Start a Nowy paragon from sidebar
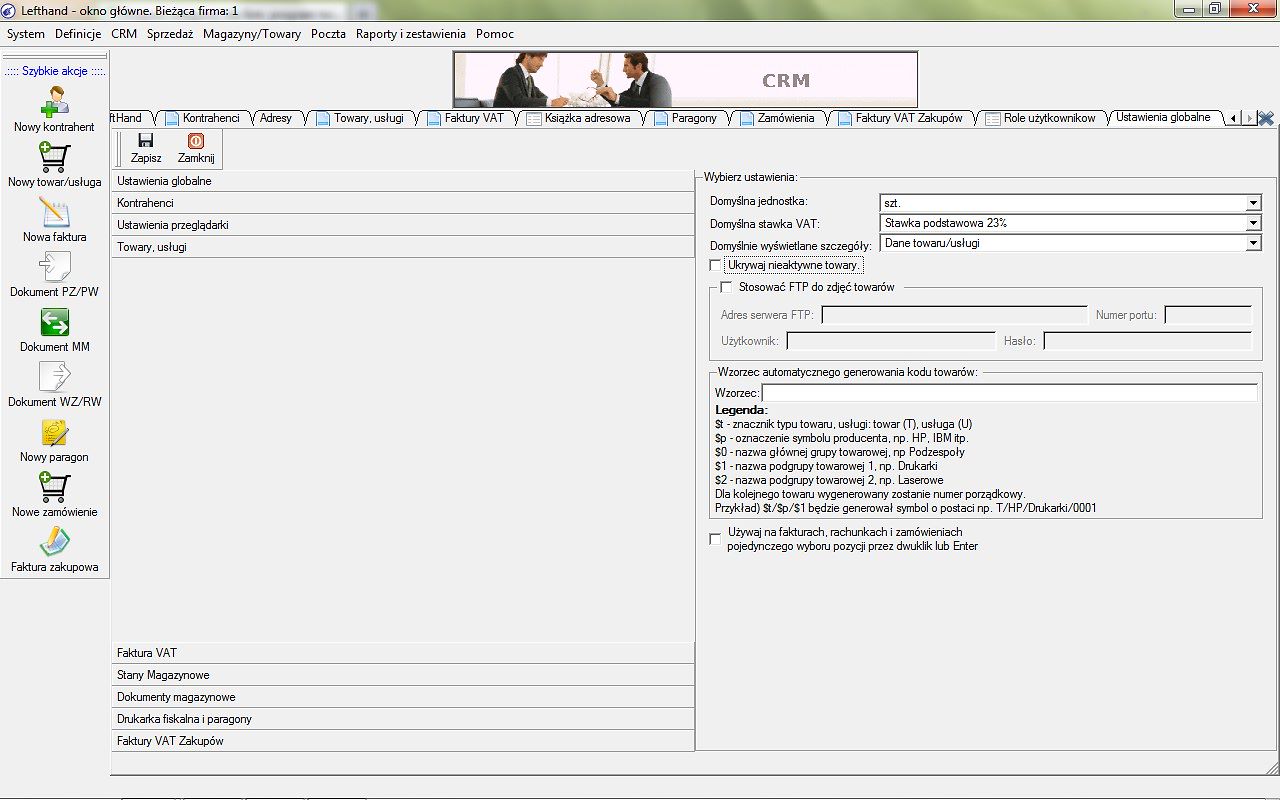This screenshot has height=800, width=1280. [54, 433]
